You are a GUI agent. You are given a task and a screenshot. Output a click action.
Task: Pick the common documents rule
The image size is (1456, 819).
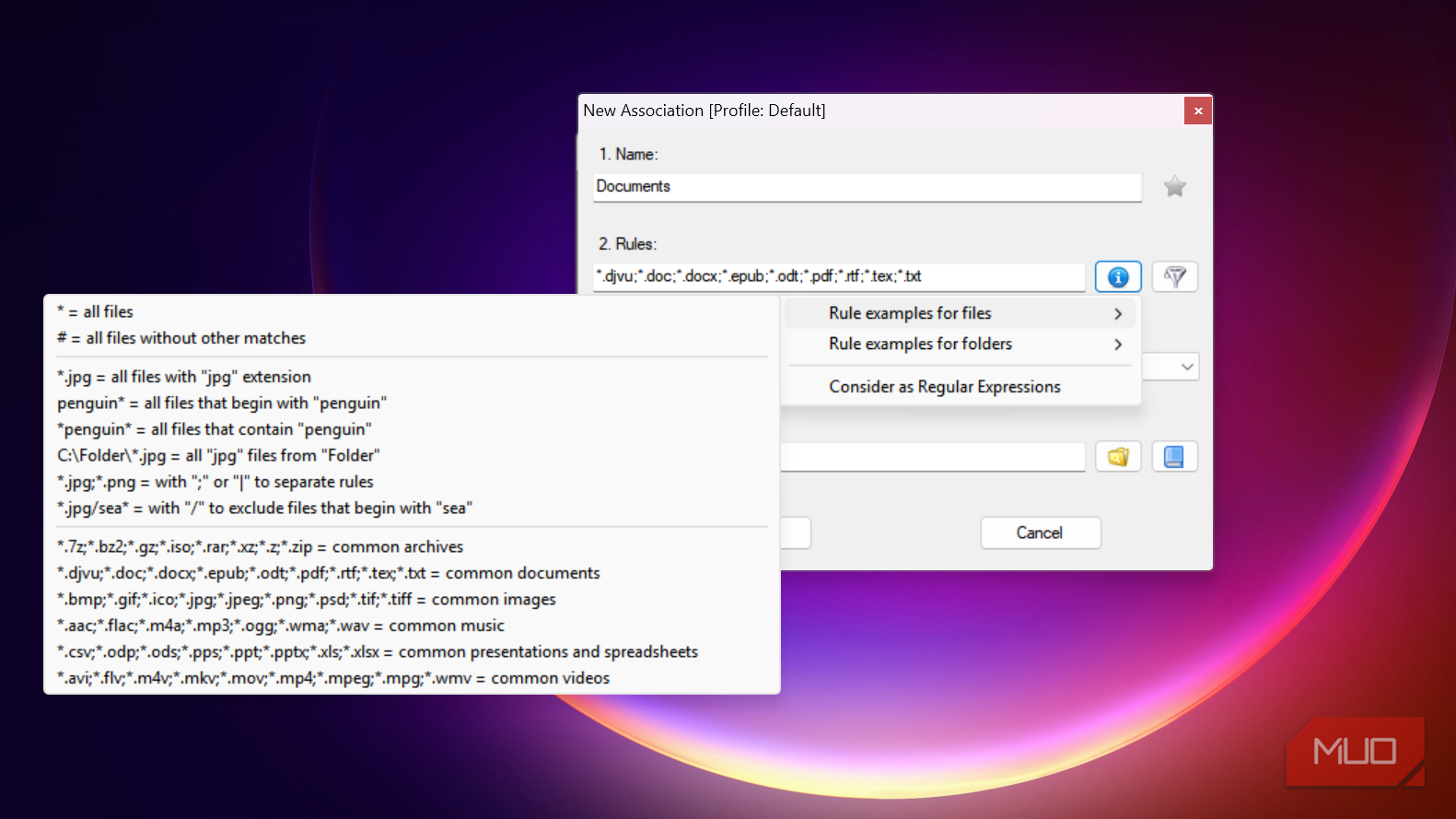point(412,573)
